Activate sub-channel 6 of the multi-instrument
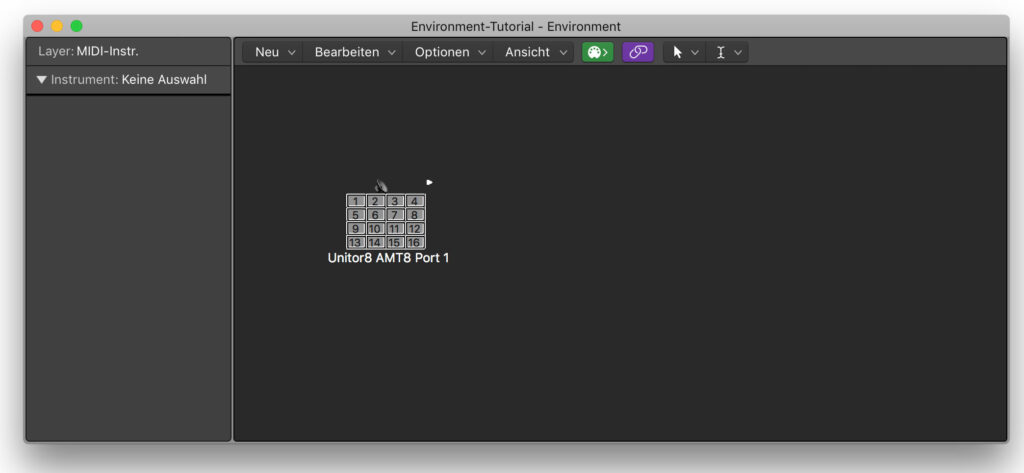 point(375,215)
